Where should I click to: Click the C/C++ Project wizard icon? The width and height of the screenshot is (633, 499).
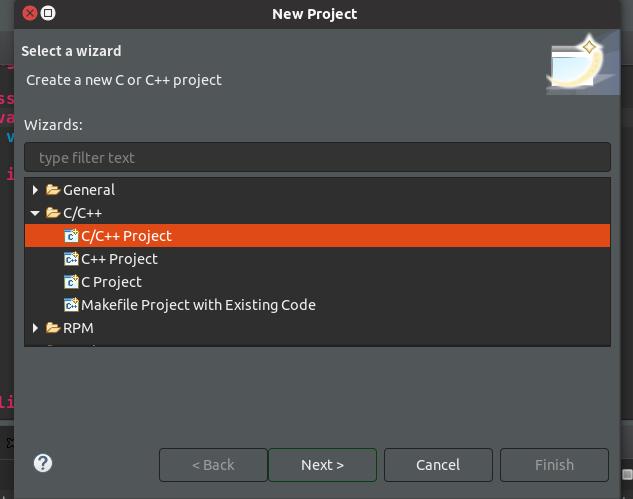71,236
